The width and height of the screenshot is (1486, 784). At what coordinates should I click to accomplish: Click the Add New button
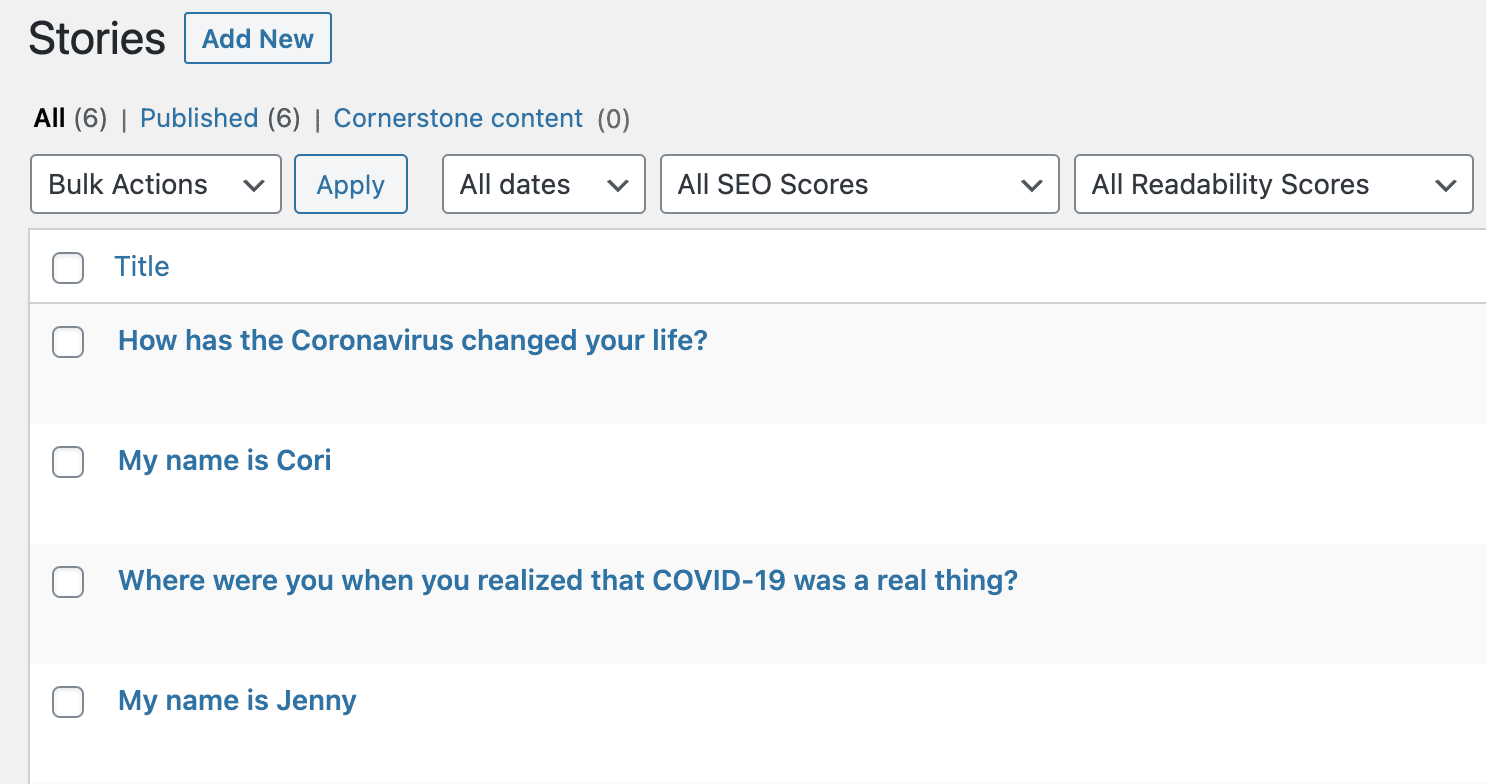point(257,38)
